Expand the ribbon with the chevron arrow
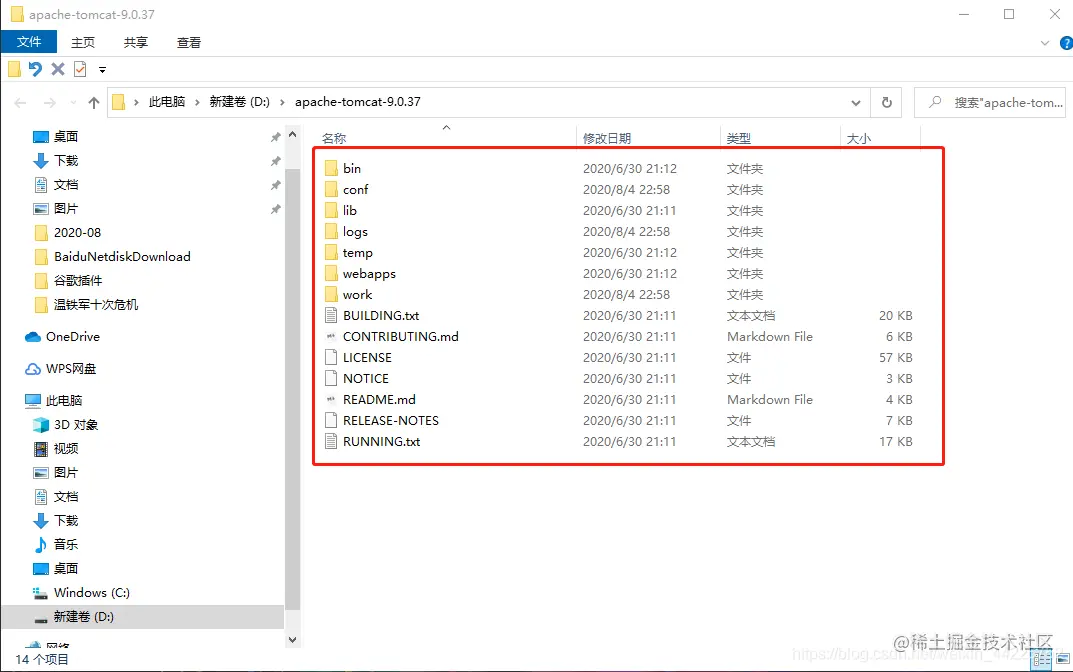This screenshot has height=672, width=1073. (x=1045, y=43)
